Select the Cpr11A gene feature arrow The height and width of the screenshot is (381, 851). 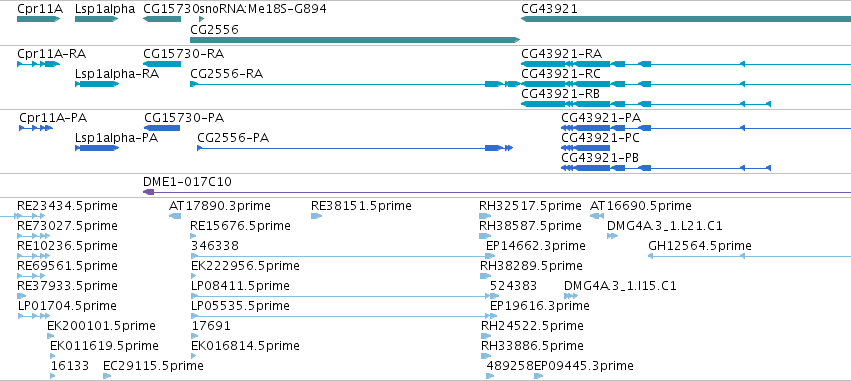tap(39, 19)
